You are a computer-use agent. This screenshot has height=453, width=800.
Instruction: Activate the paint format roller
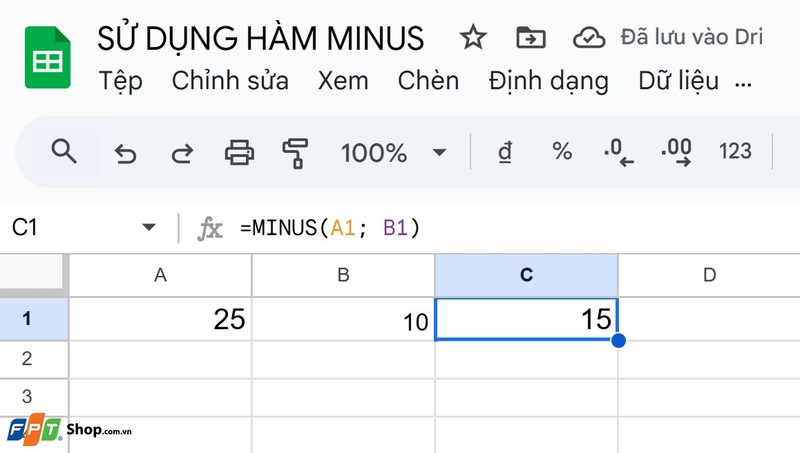pyautogui.click(x=295, y=153)
